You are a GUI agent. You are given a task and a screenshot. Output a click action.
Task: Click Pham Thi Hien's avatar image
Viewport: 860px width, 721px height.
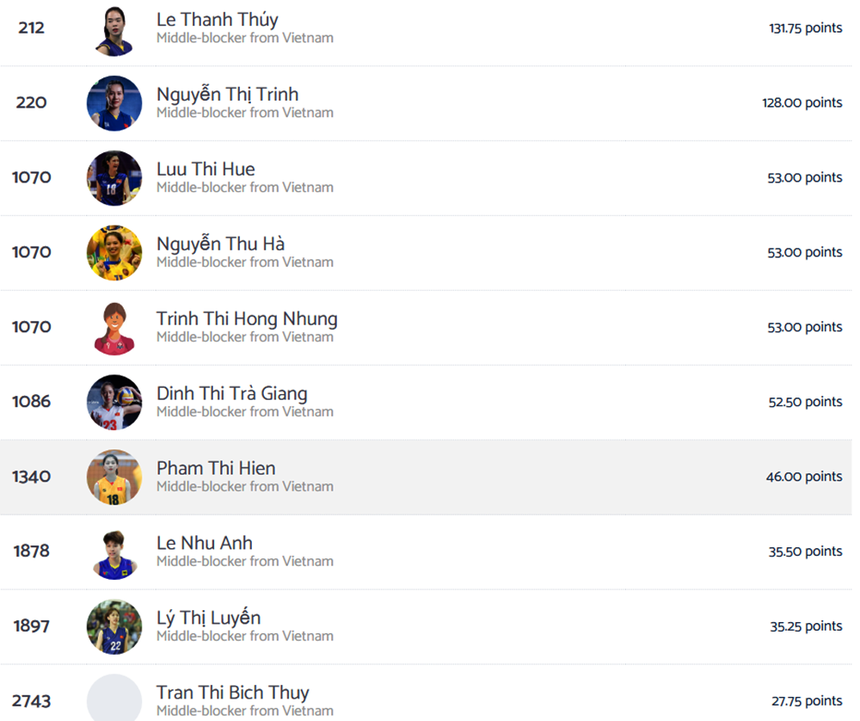point(114,477)
